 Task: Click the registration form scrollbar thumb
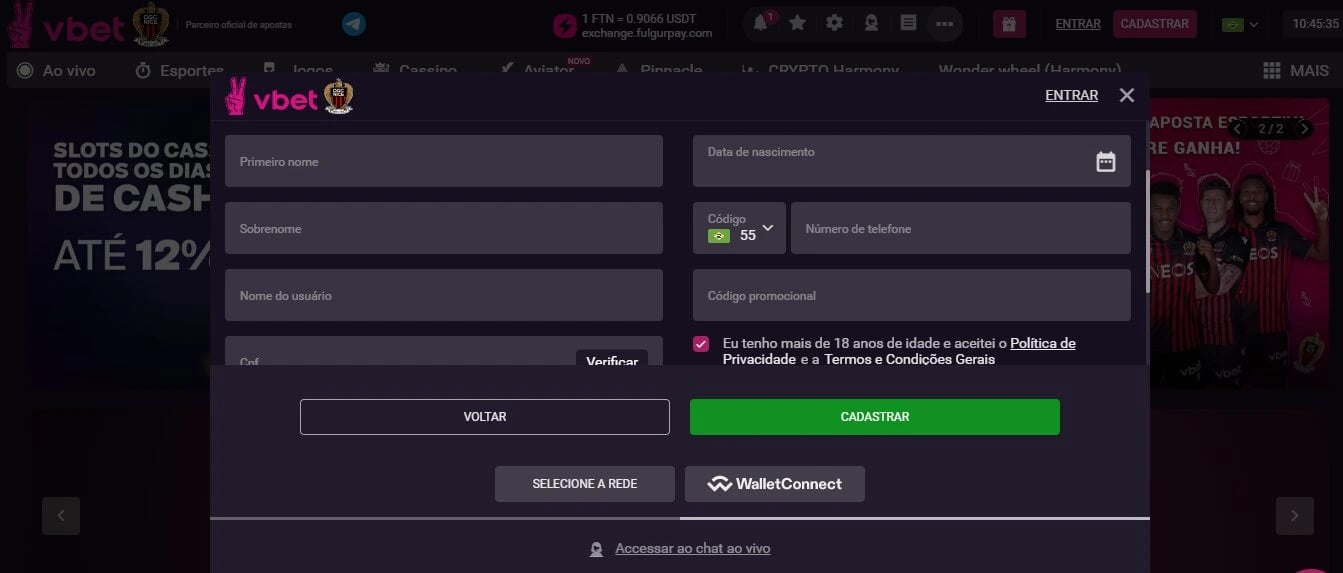click(1147, 230)
